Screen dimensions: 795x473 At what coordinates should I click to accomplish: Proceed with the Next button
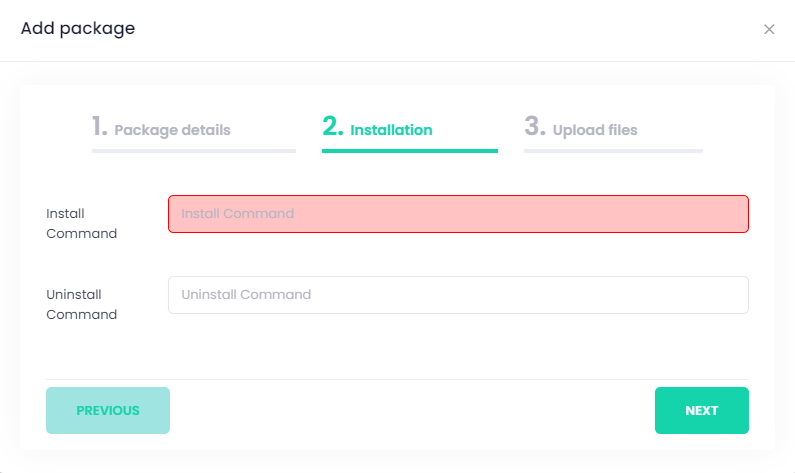701,410
